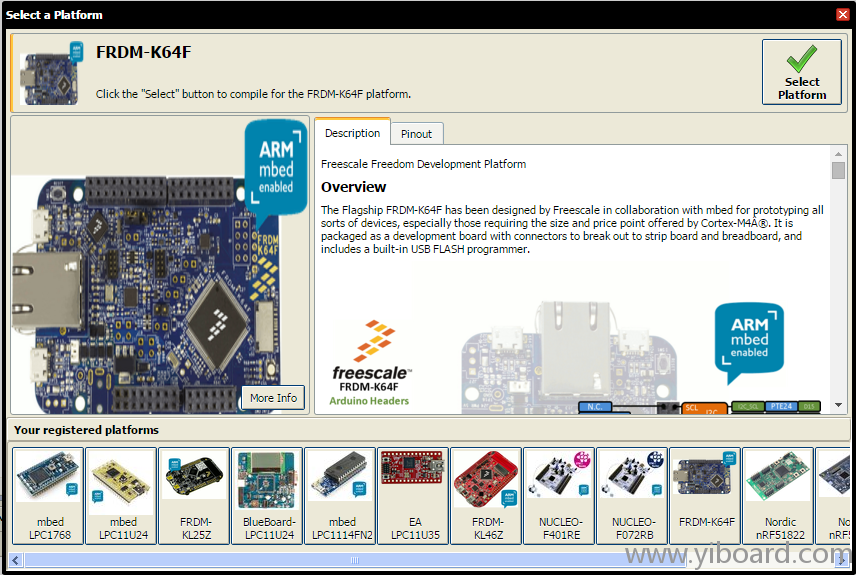Click the FRDM-K64F title heading
The image size is (856, 575).
[x=144, y=52]
